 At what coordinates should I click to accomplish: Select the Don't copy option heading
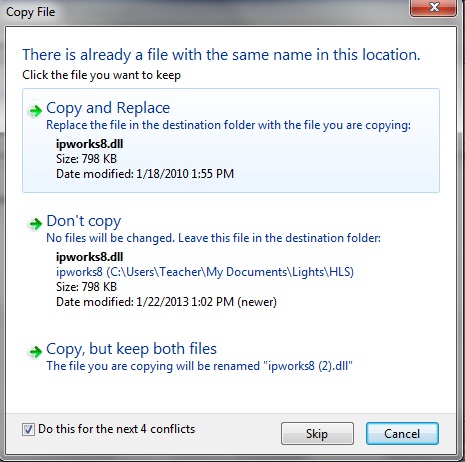click(84, 221)
